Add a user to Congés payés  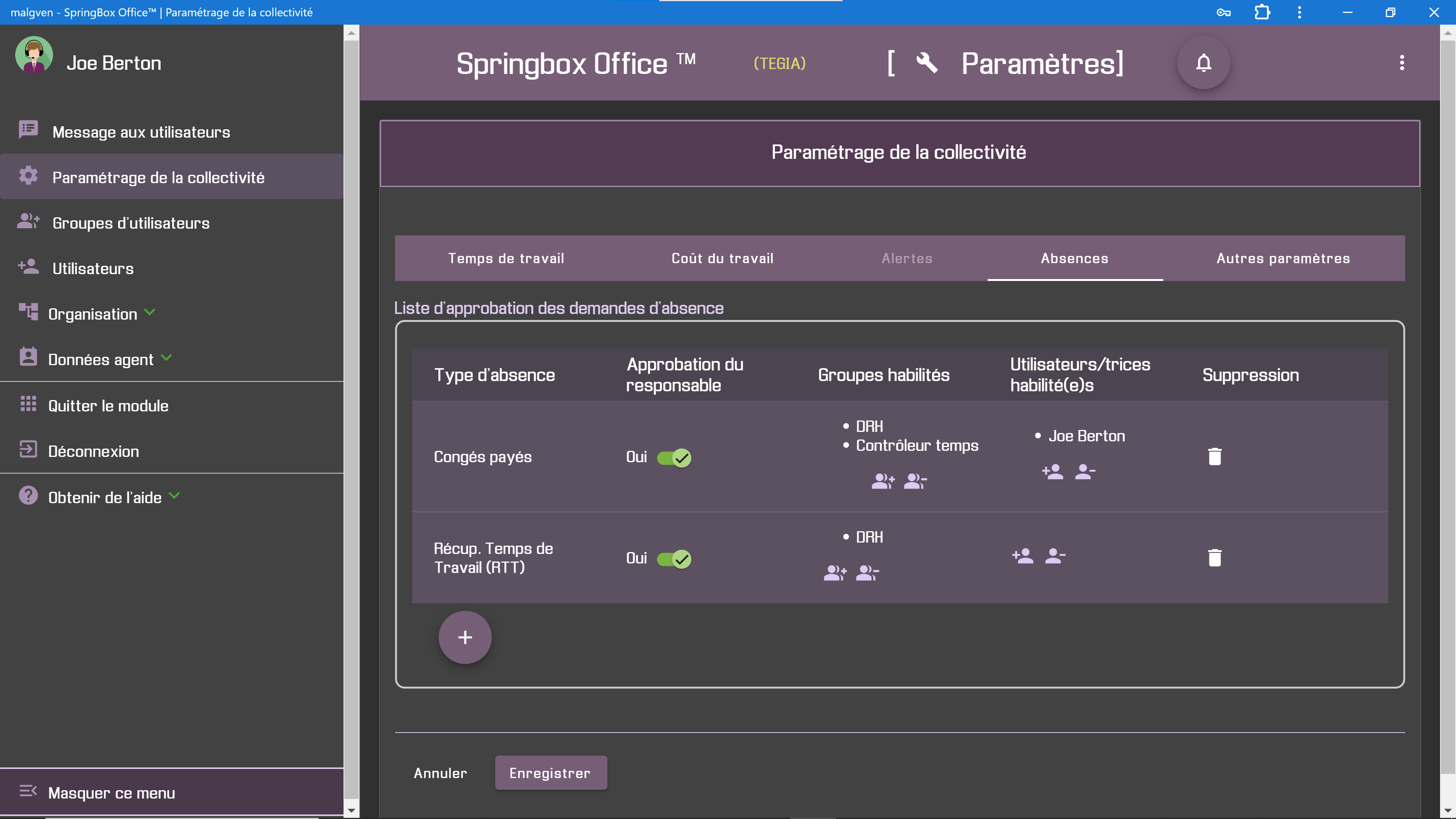tap(1053, 471)
